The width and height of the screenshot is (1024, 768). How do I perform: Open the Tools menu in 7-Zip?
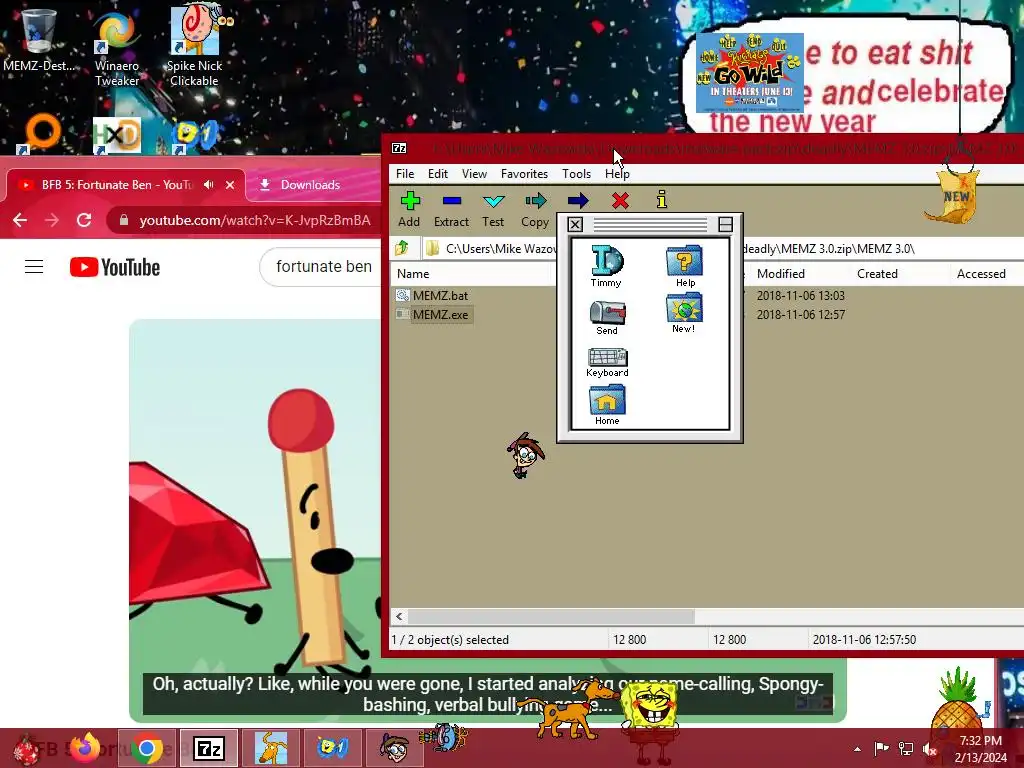[x=576, y=174]
